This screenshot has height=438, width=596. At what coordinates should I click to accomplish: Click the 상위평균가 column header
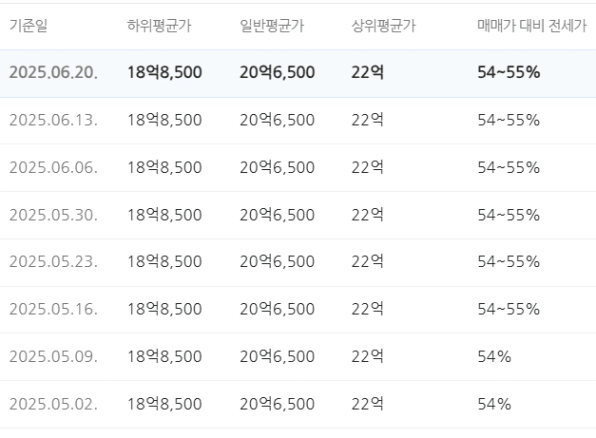click(x=384, y=26)
